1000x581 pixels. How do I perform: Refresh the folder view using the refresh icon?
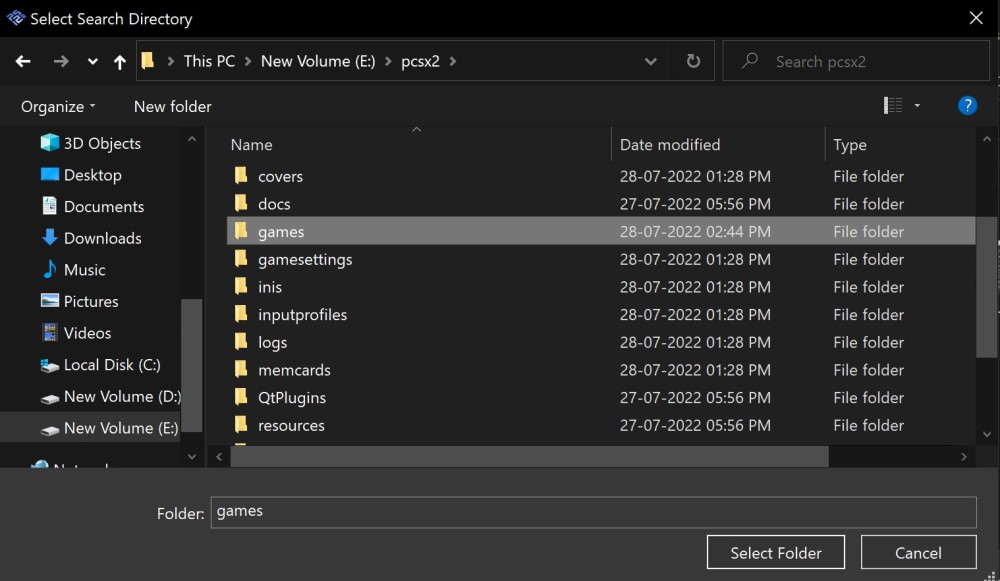tap(692, 61)
